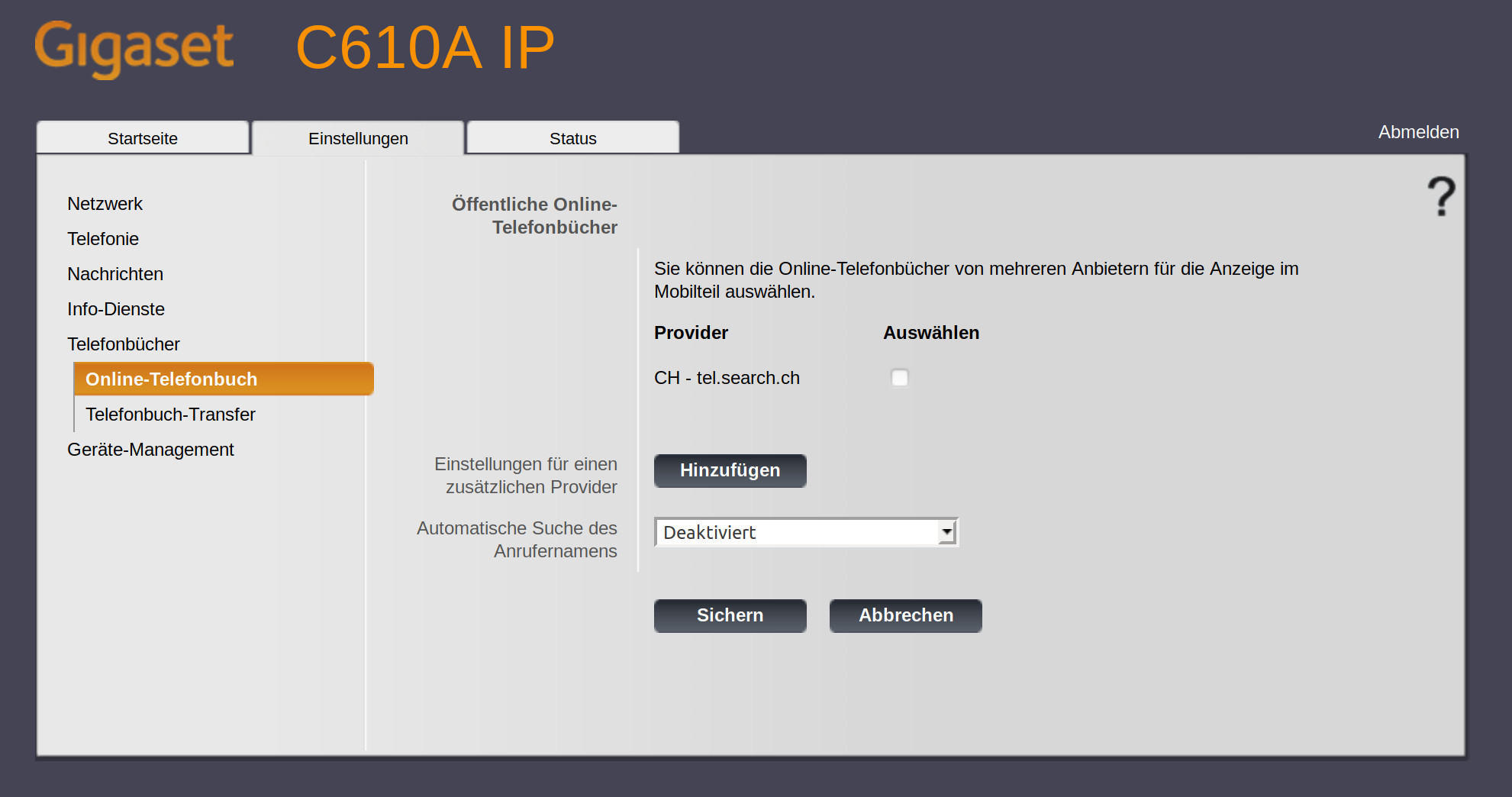Viewport: 1512px width, 797px height.
Task: Open the help question mark icon
Action: 1440,197
